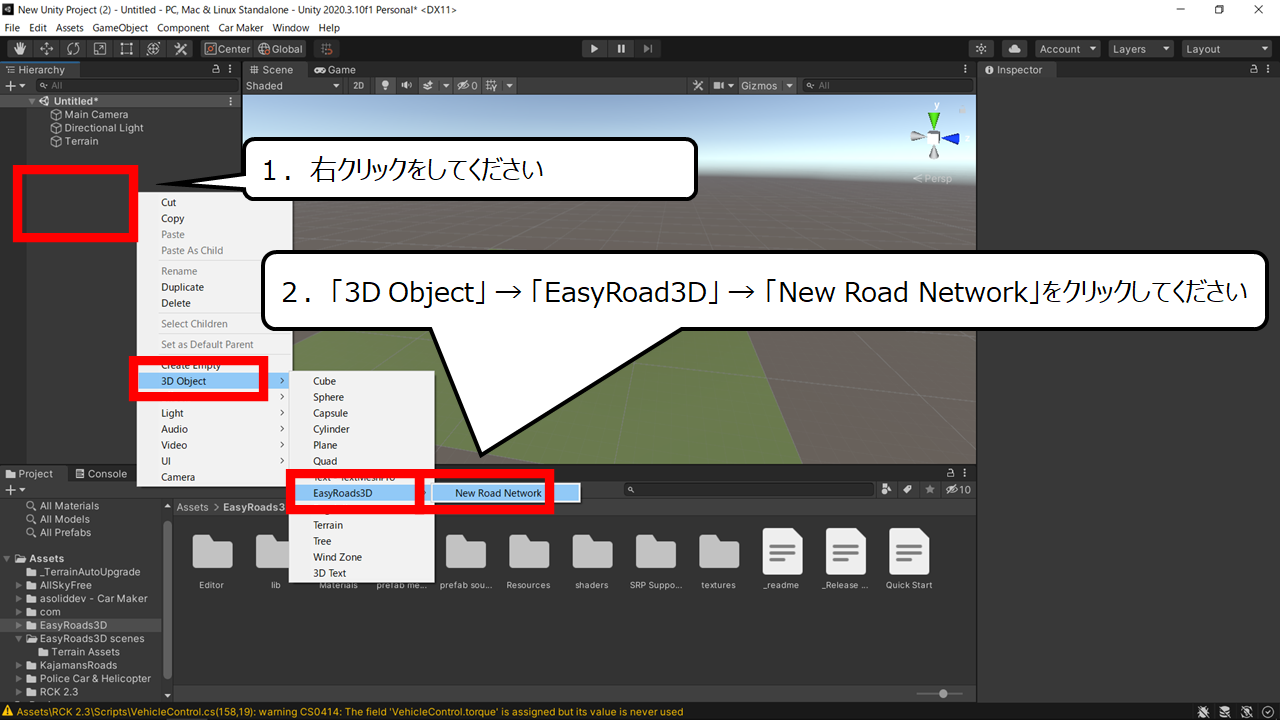1280x720 pixels.
Task: Open the GameObject menu
Action: 119,28
